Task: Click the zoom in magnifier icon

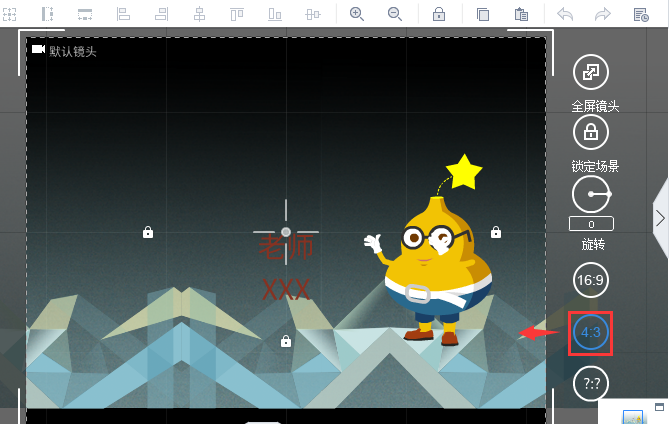Action: click(357, 14)
